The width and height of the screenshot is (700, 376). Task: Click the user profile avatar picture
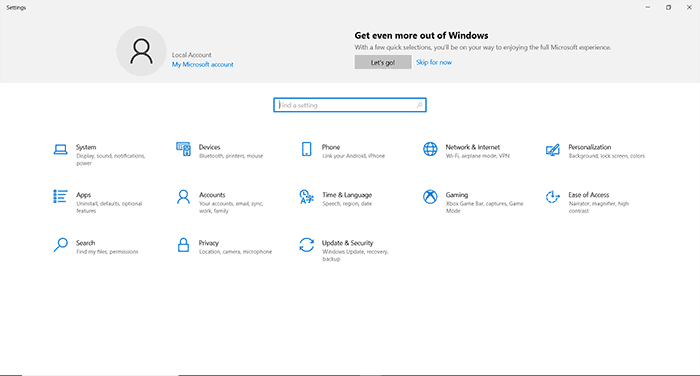141,51
